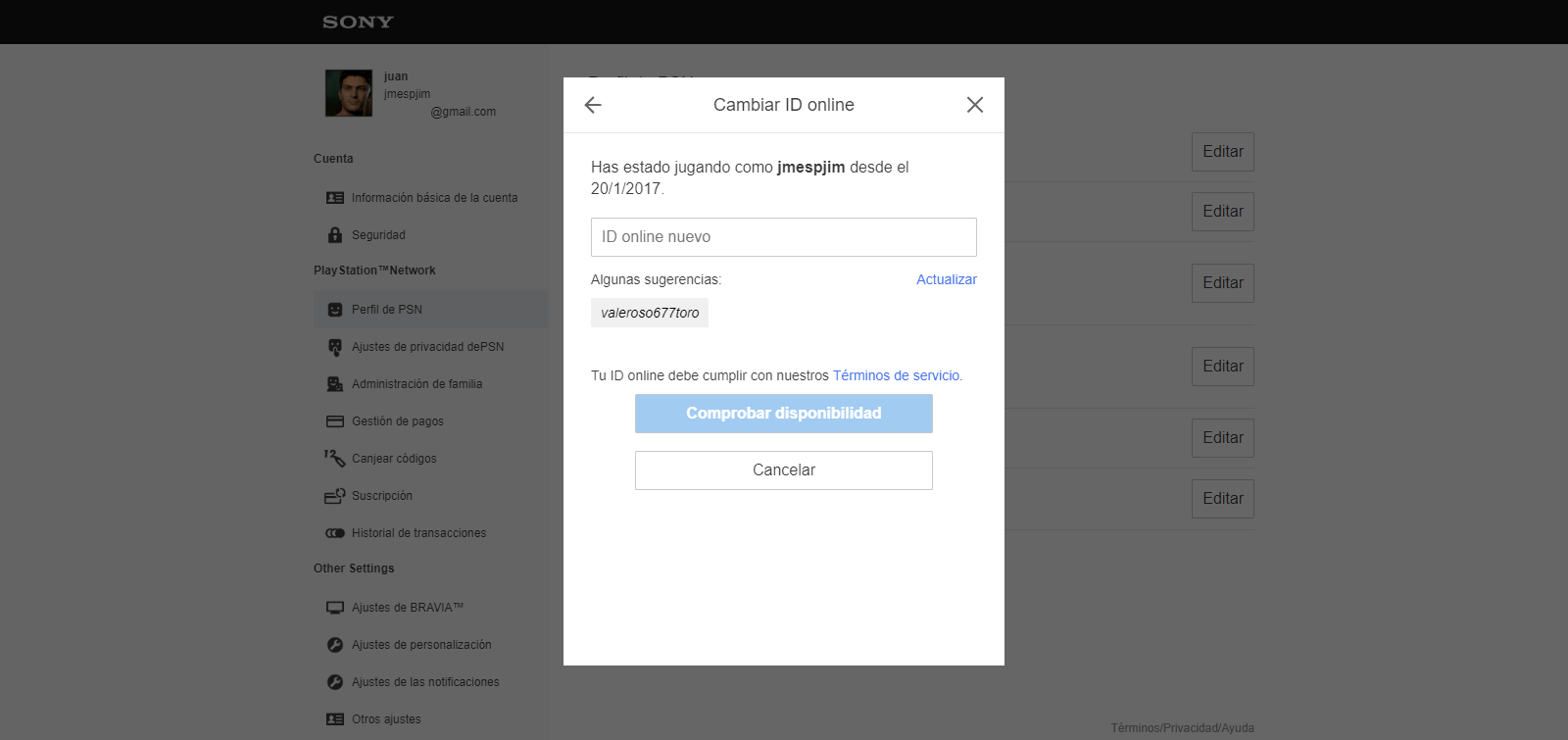Click the jmespjim username under juan
Screen dimensions: 1568x740
[x=407, y=94]
